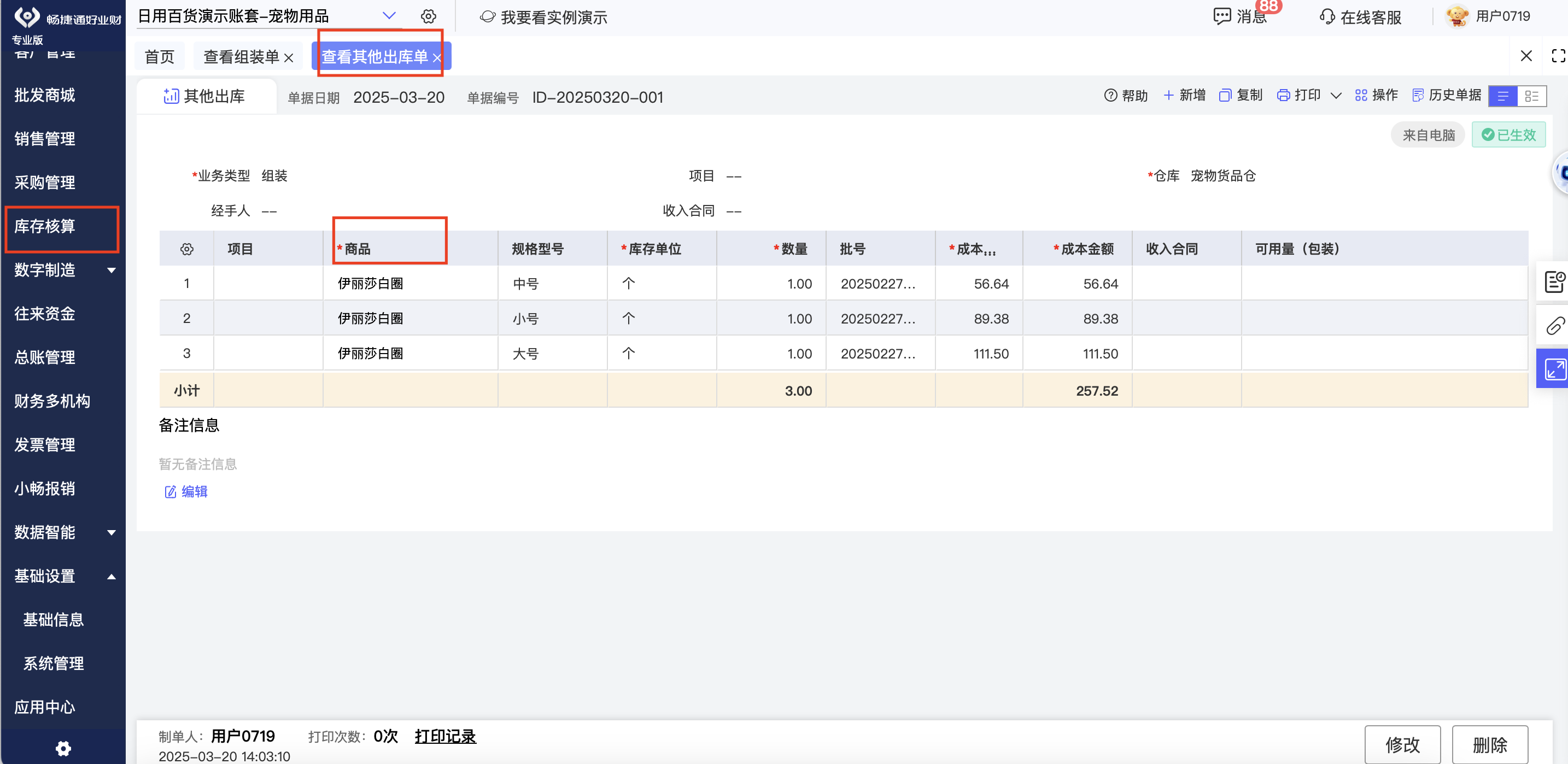Switch to the 首页 tab
The height and width of the screenshot is (764, 1568).
pyautogui.click(x=160, y=57)
